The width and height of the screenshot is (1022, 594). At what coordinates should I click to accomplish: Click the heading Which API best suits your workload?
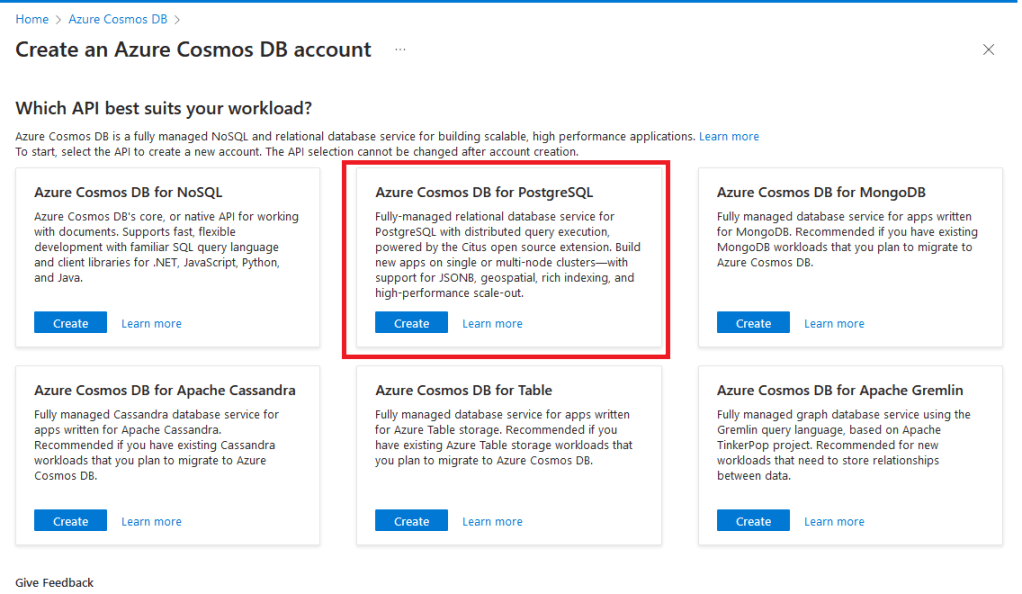pos(164,108)
